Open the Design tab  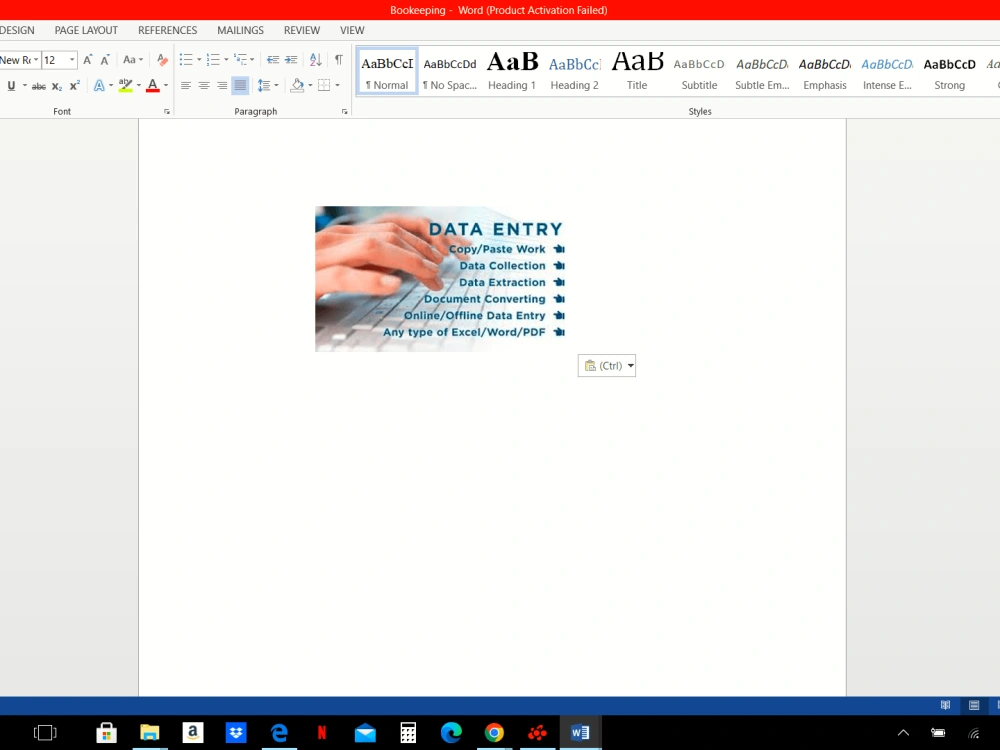pos(17,30)
